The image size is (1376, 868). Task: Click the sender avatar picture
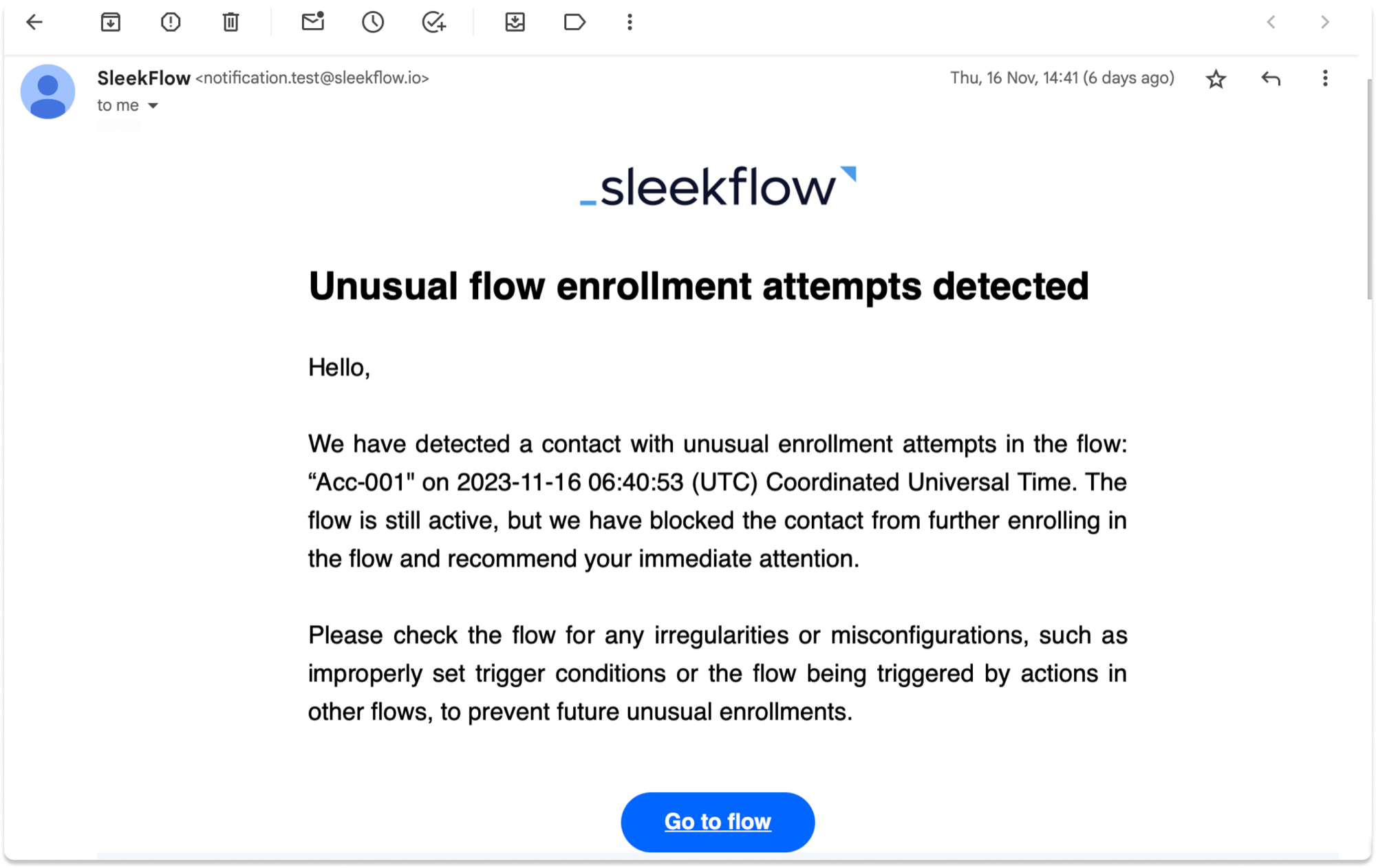point(47,91)
